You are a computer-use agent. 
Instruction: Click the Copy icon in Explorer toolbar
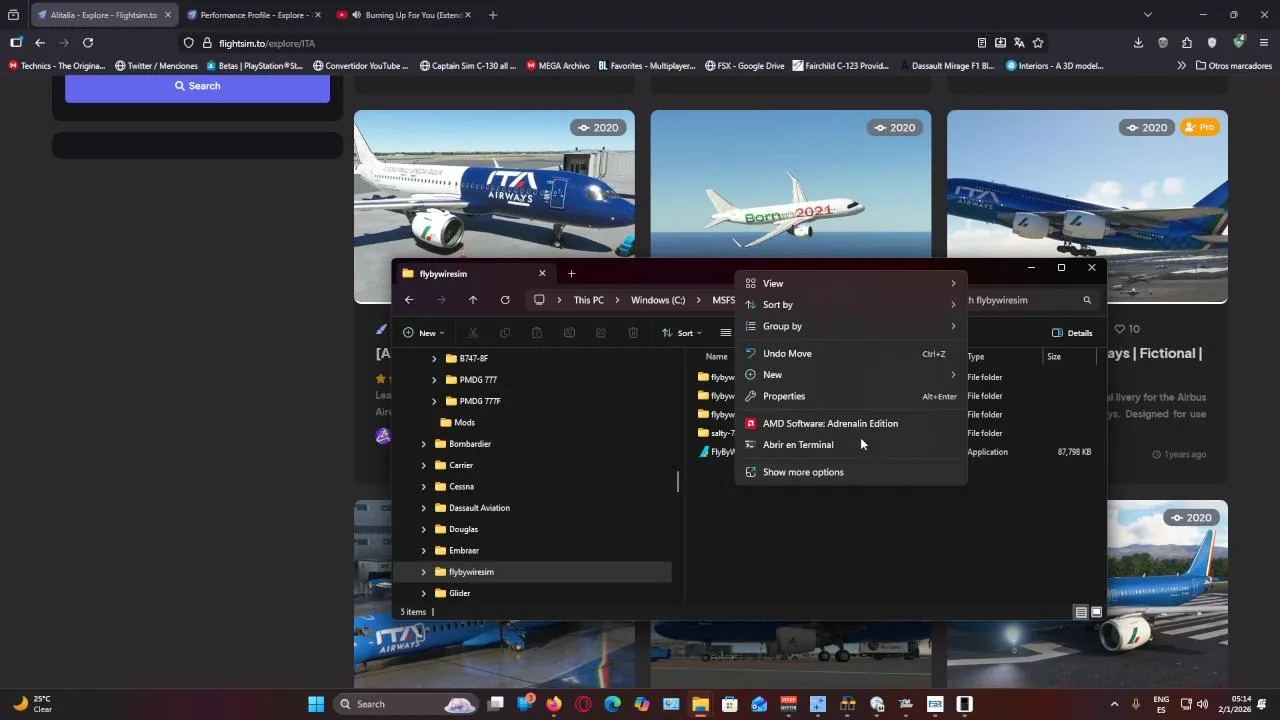point(505,333)
